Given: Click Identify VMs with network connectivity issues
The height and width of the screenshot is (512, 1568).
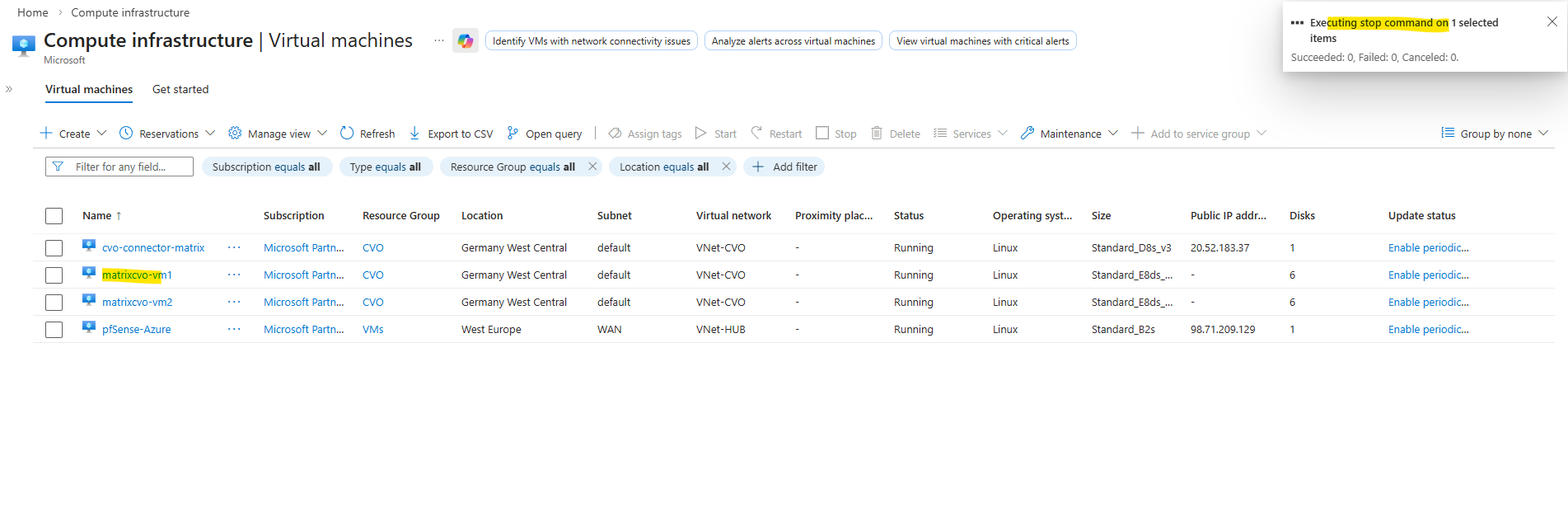Looking at the screenshot, I should click(x=591, y=41).
